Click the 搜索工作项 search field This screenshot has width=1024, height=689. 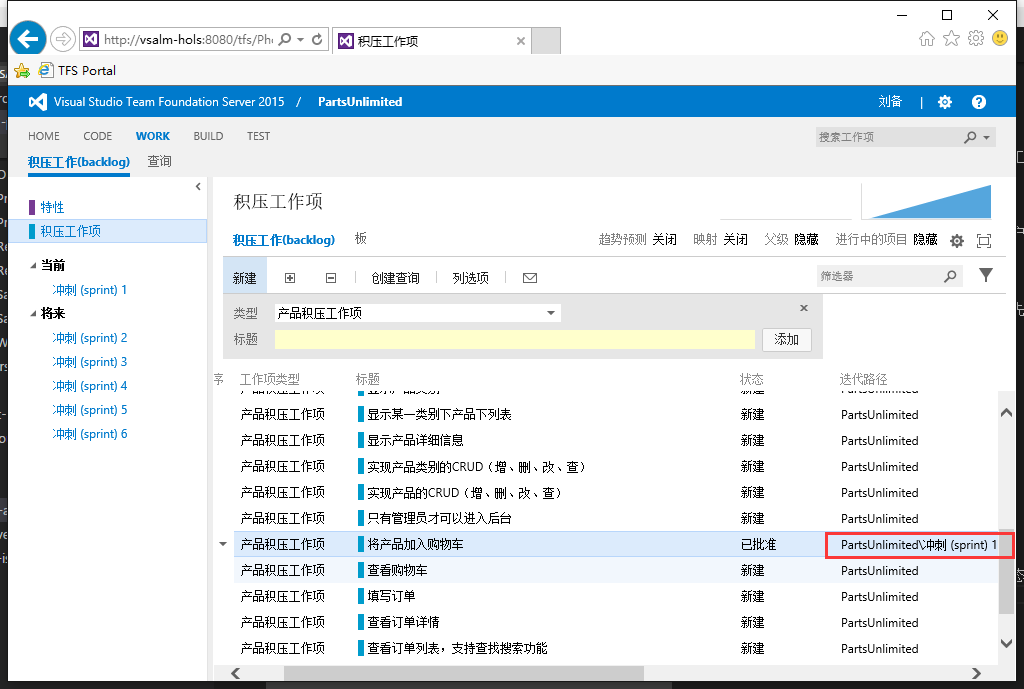point(888,137)
